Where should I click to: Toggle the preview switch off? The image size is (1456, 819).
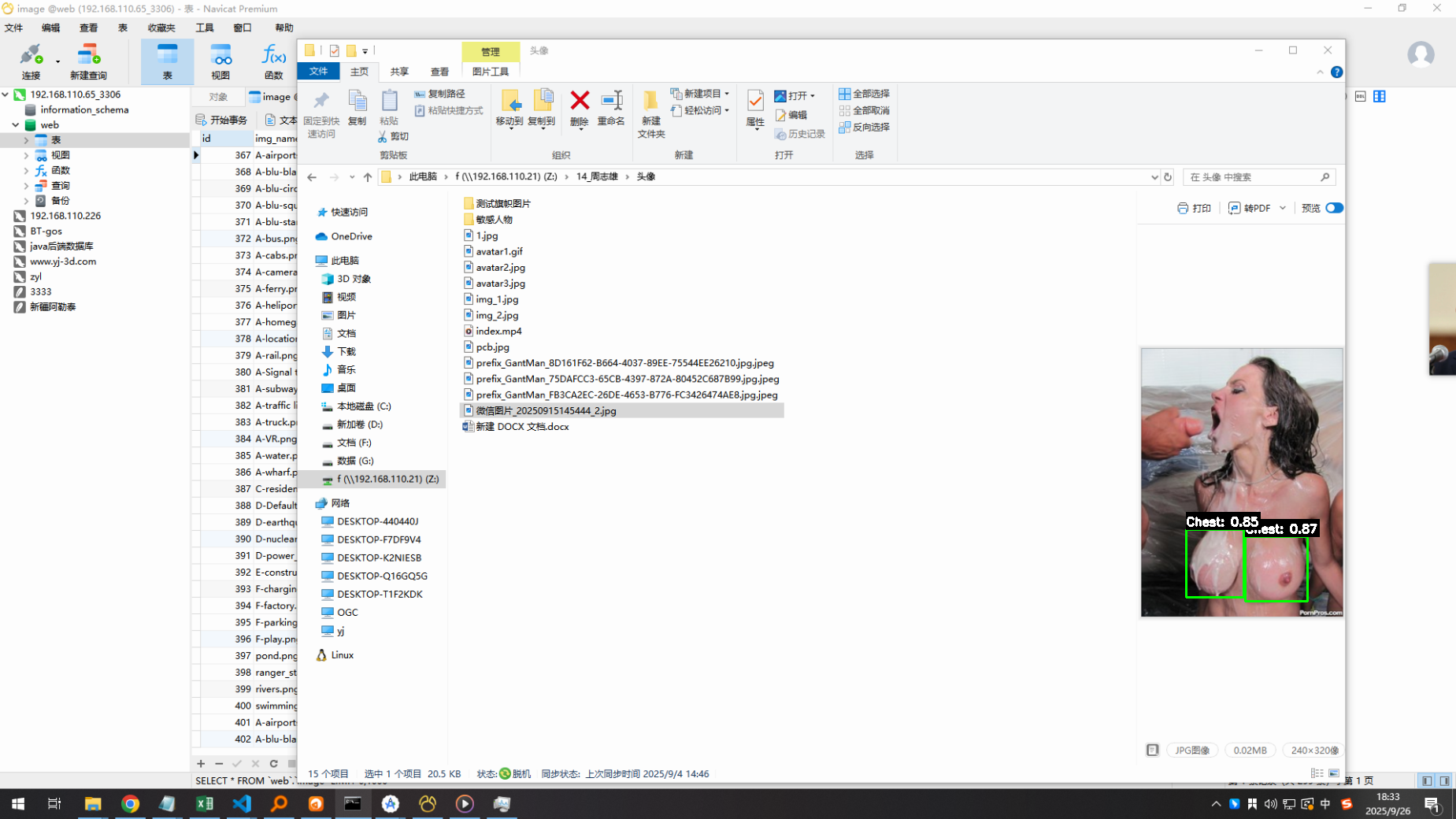(1334, 208)
